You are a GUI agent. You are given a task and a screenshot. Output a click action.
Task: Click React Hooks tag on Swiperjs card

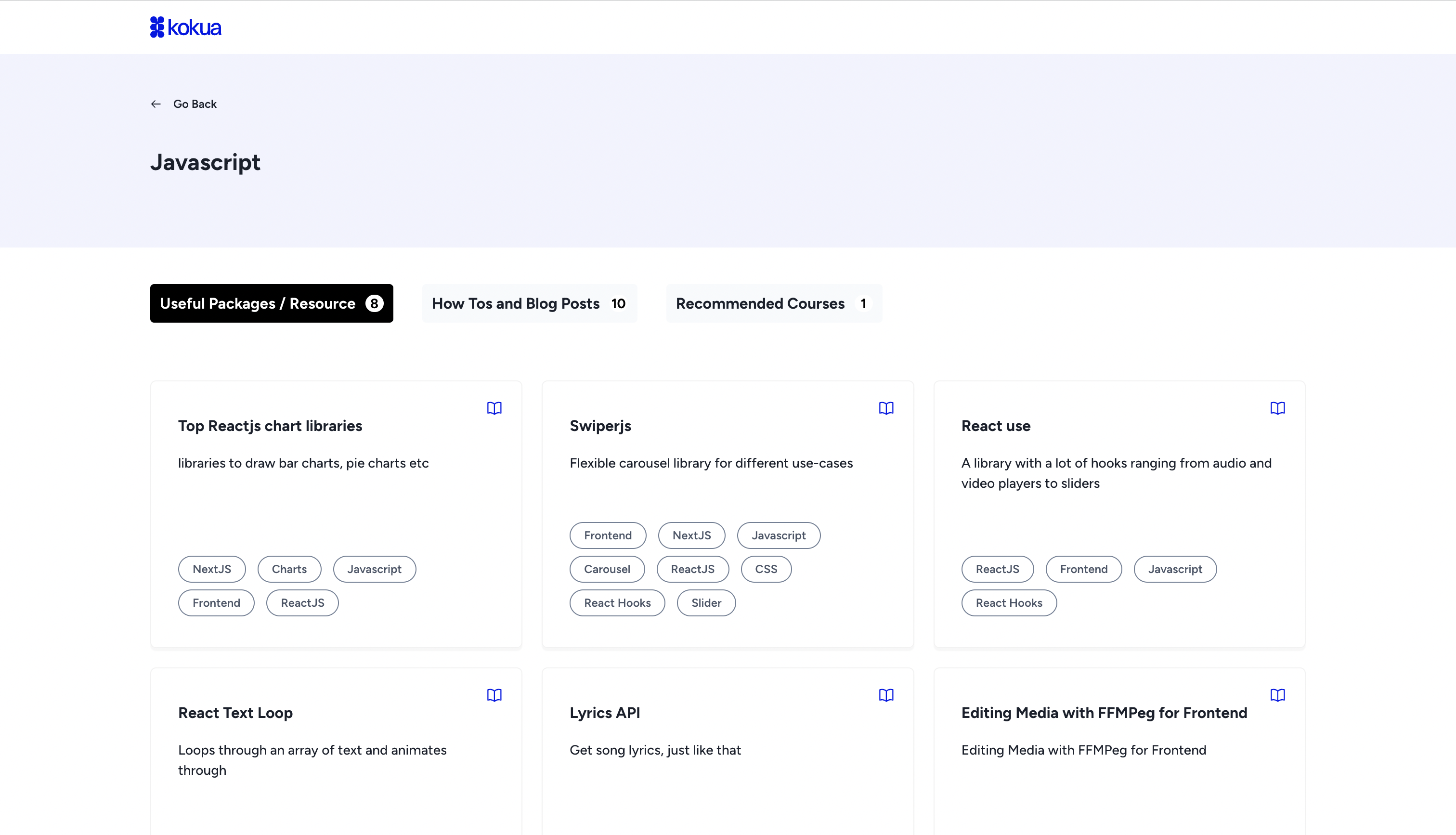point(617,603)
